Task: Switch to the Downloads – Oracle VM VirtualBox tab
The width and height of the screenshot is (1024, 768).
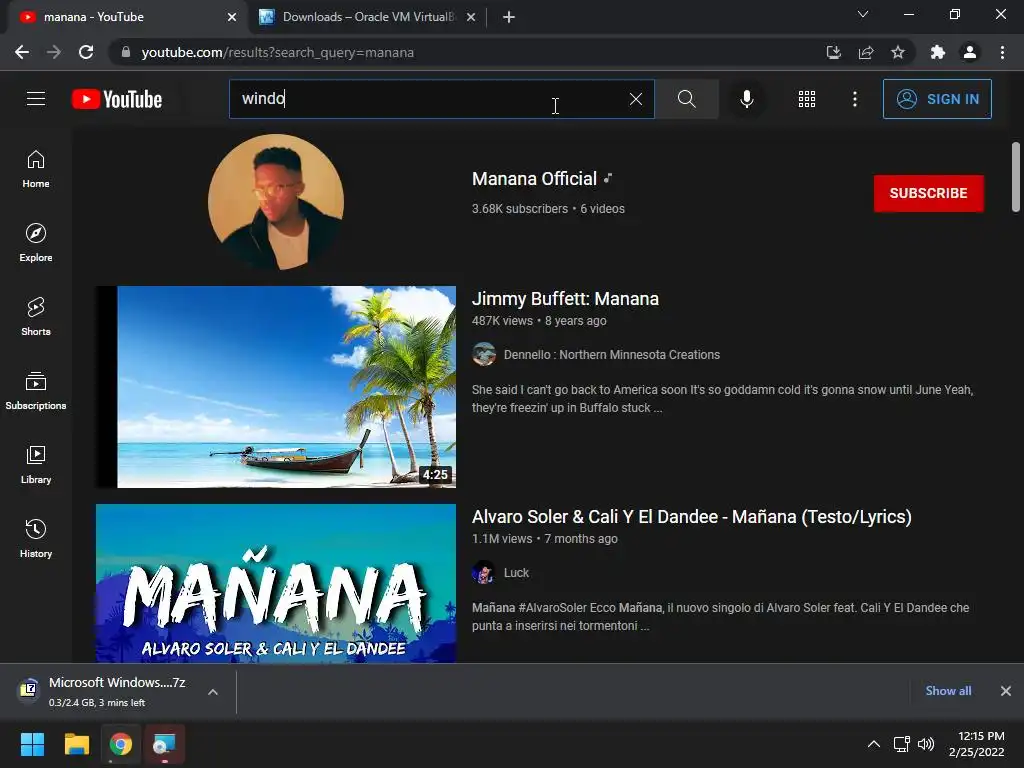Action: [x=368, y=17]
